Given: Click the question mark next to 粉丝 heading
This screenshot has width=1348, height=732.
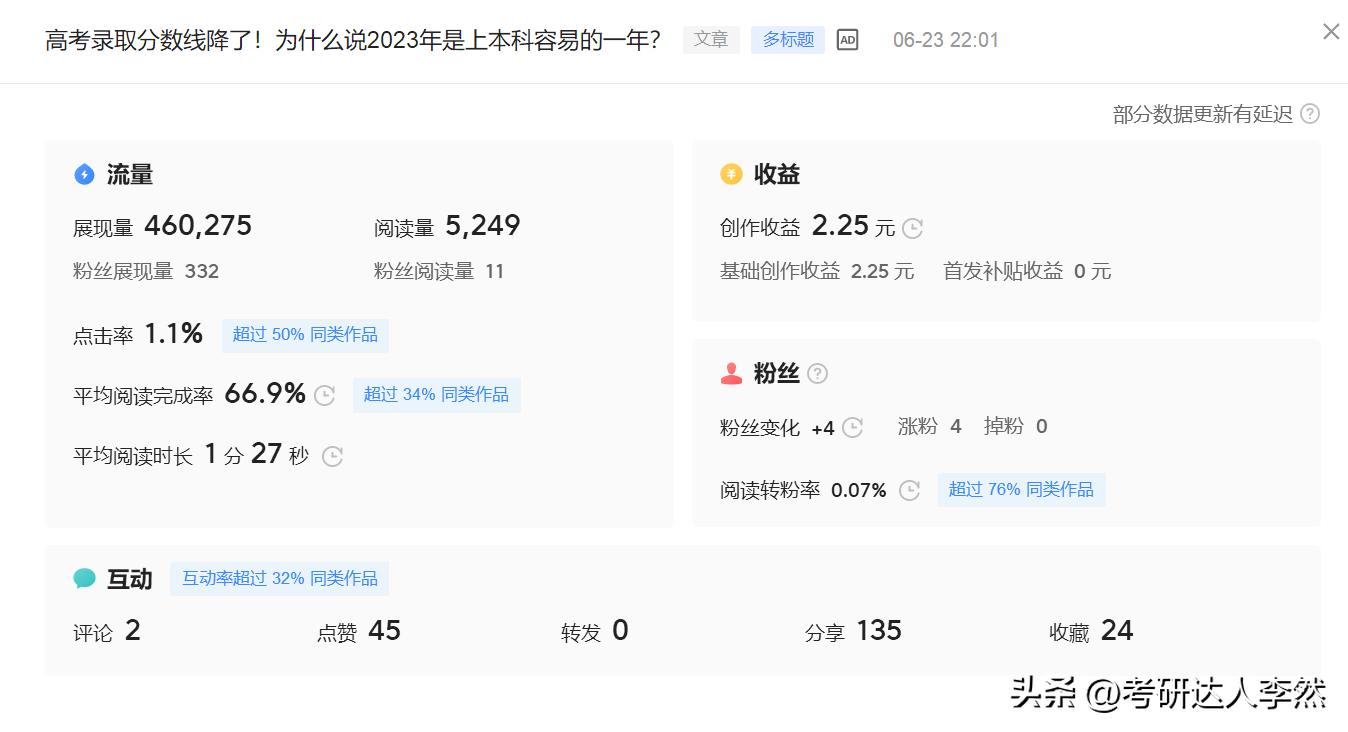Looking at the screenshot, I should (818, 373).
